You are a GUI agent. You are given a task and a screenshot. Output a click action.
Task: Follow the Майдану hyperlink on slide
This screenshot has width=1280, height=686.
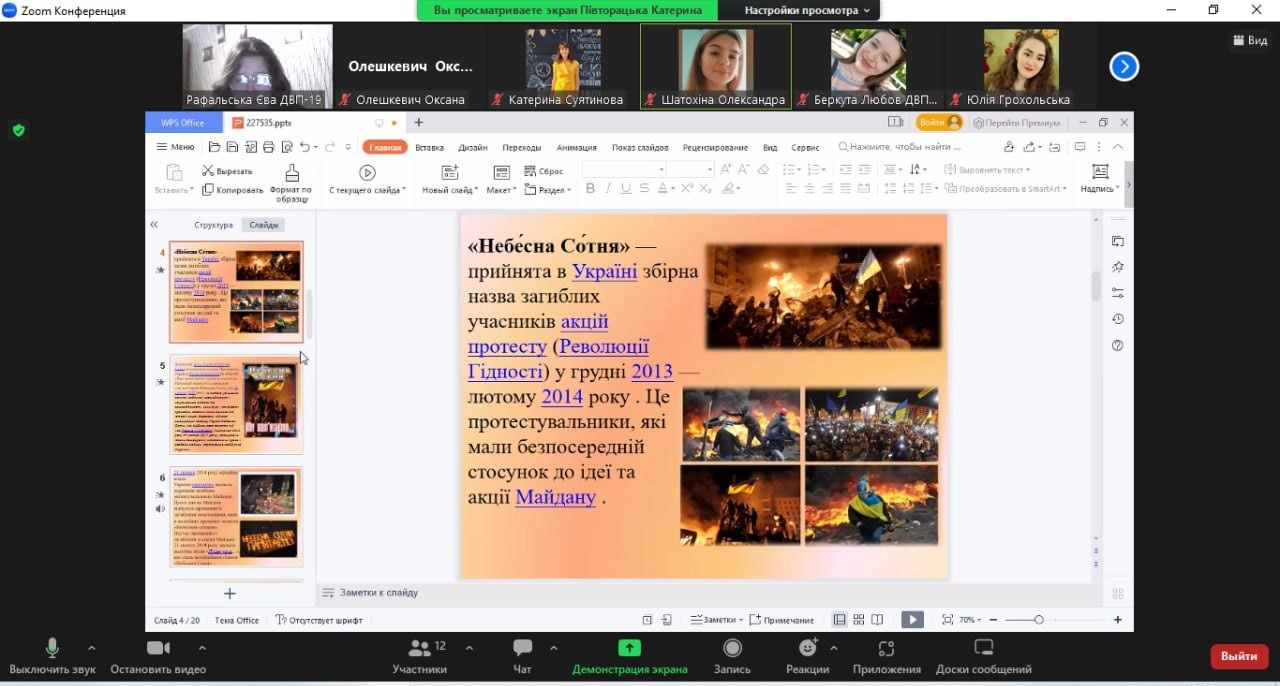coord(555,497)
